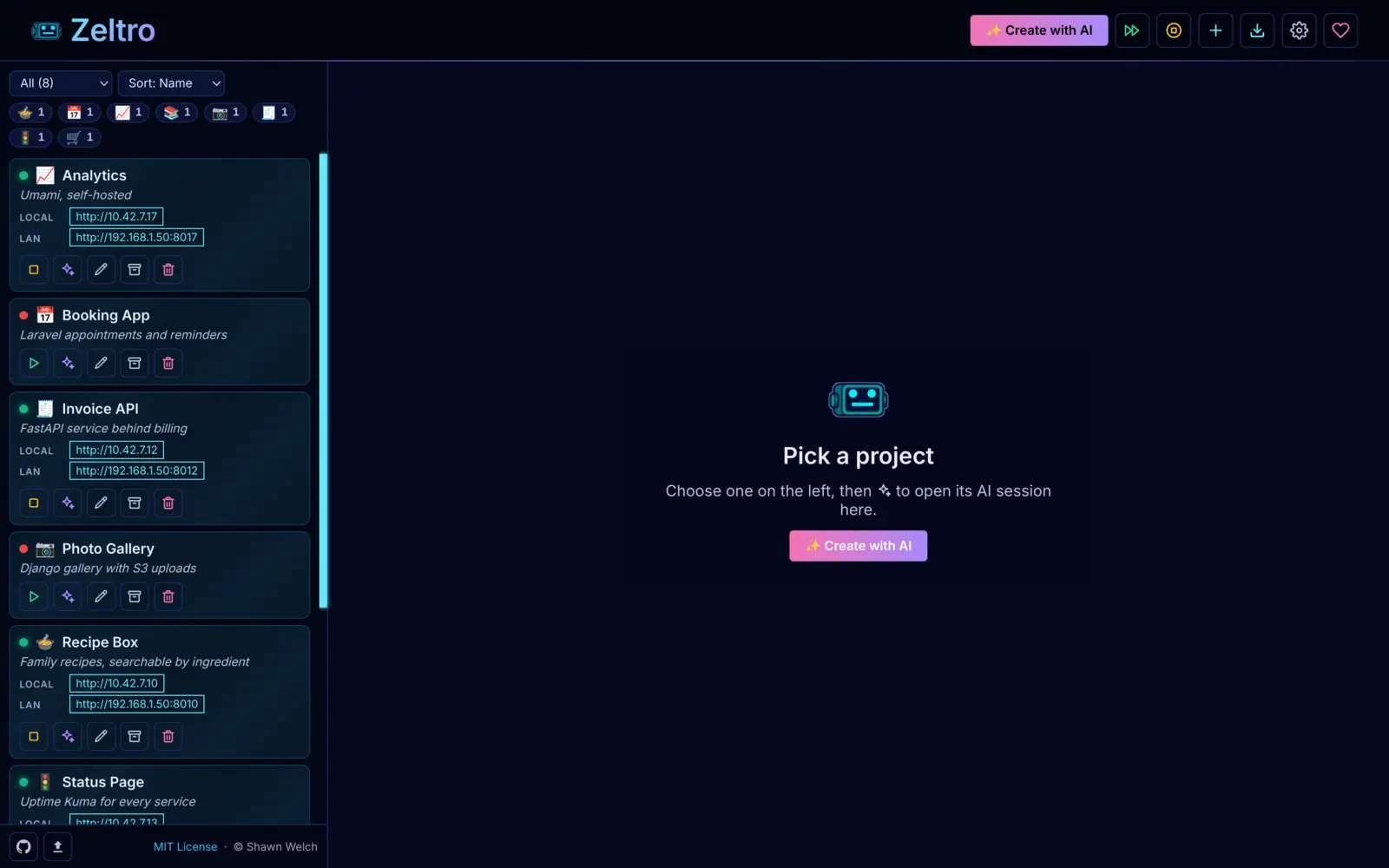Stop the Invoice API project
The height and width of the screenshot is (868, 1389).
click(x=34, y=503)
